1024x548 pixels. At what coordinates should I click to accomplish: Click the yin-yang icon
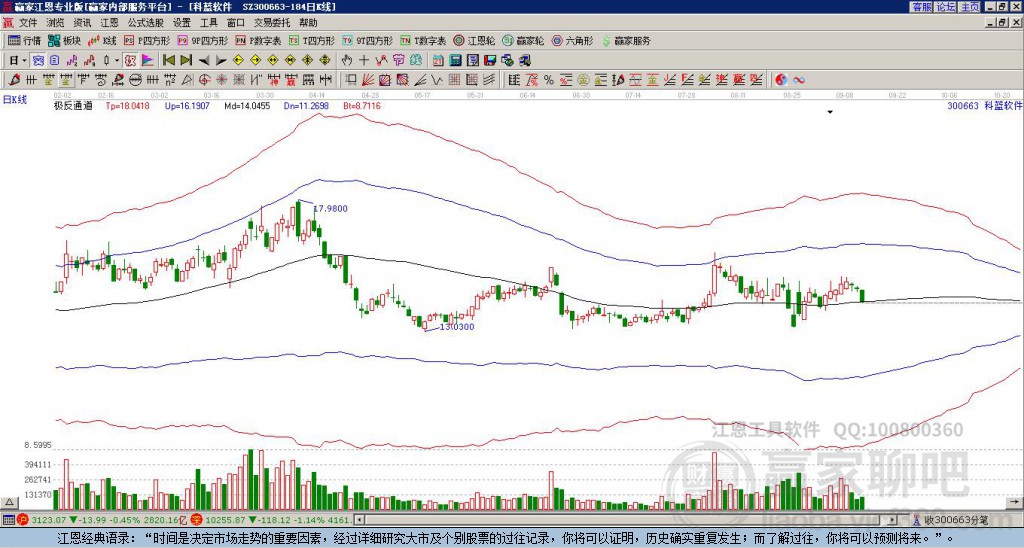pos(781,80)
